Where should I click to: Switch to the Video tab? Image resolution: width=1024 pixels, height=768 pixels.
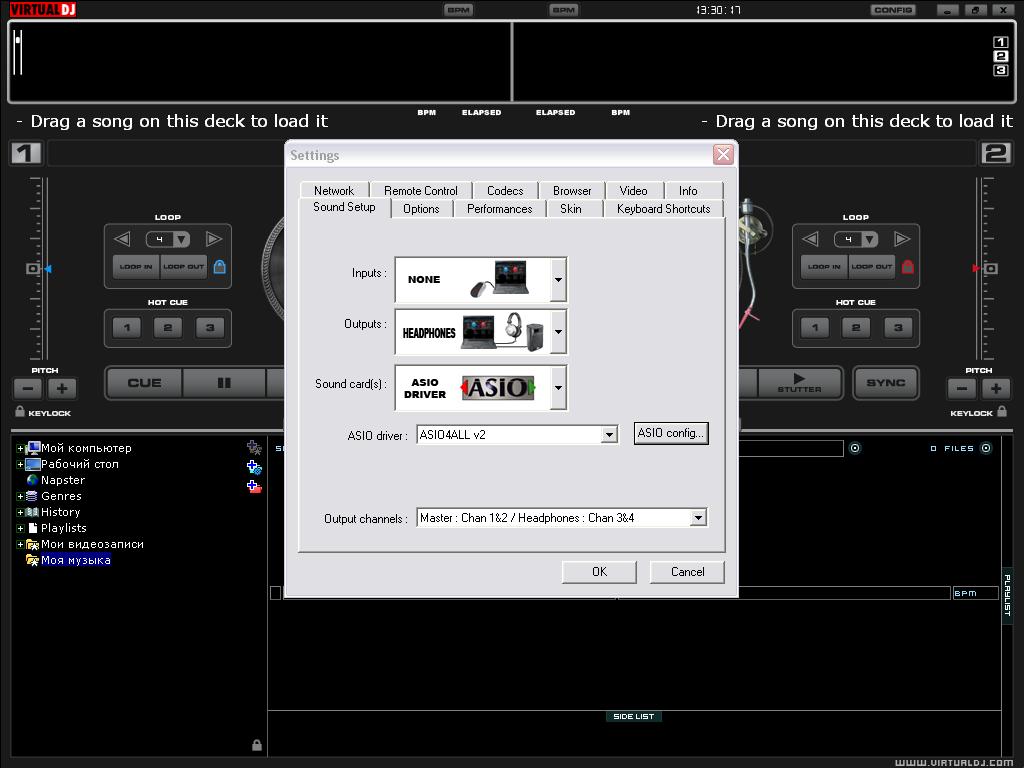point(633,190)
